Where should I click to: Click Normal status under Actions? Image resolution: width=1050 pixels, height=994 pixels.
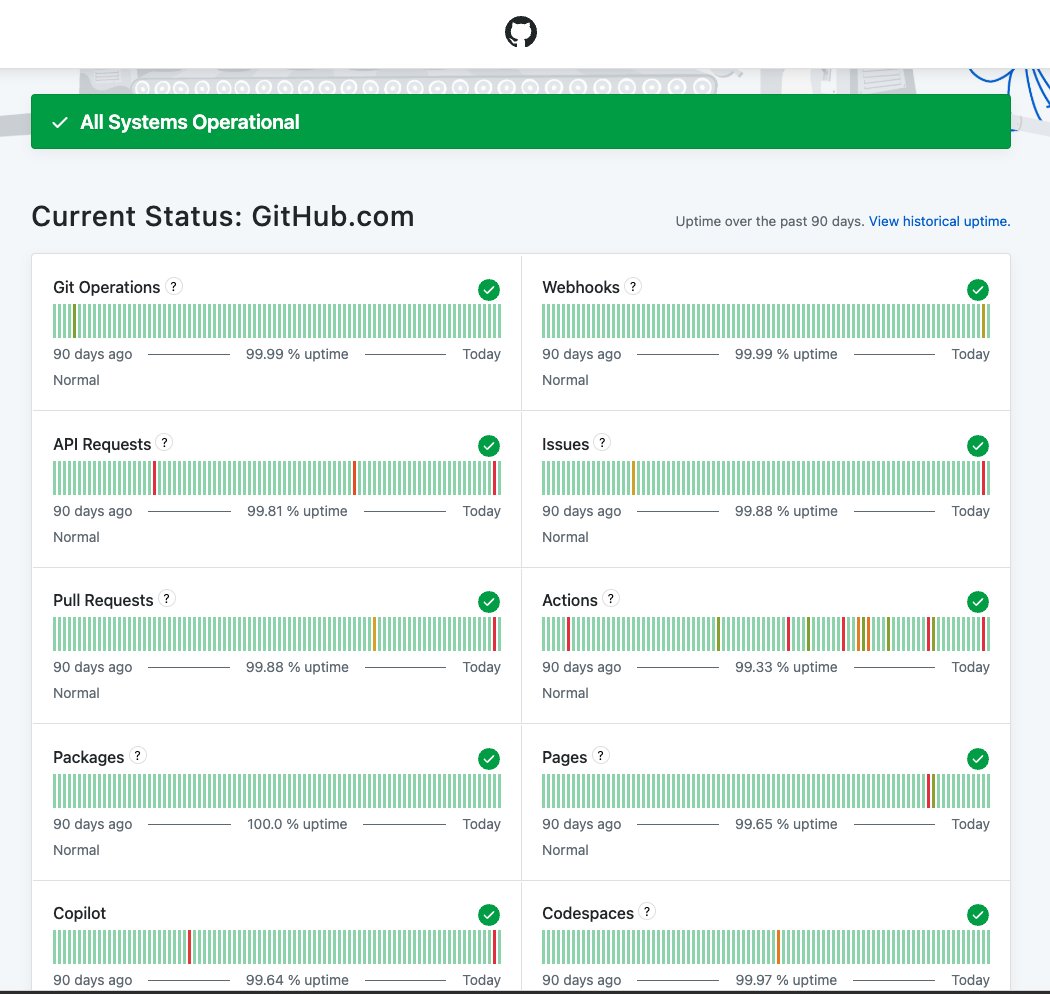pos(565,693)
